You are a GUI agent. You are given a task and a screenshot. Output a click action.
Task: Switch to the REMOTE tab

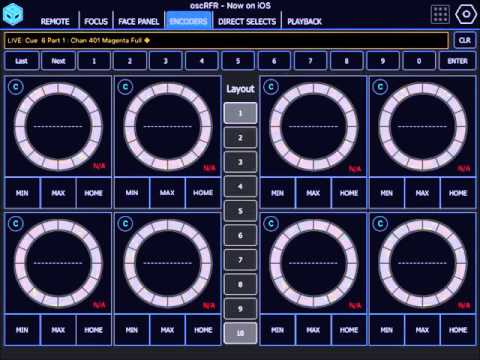[x=55, y=22]
